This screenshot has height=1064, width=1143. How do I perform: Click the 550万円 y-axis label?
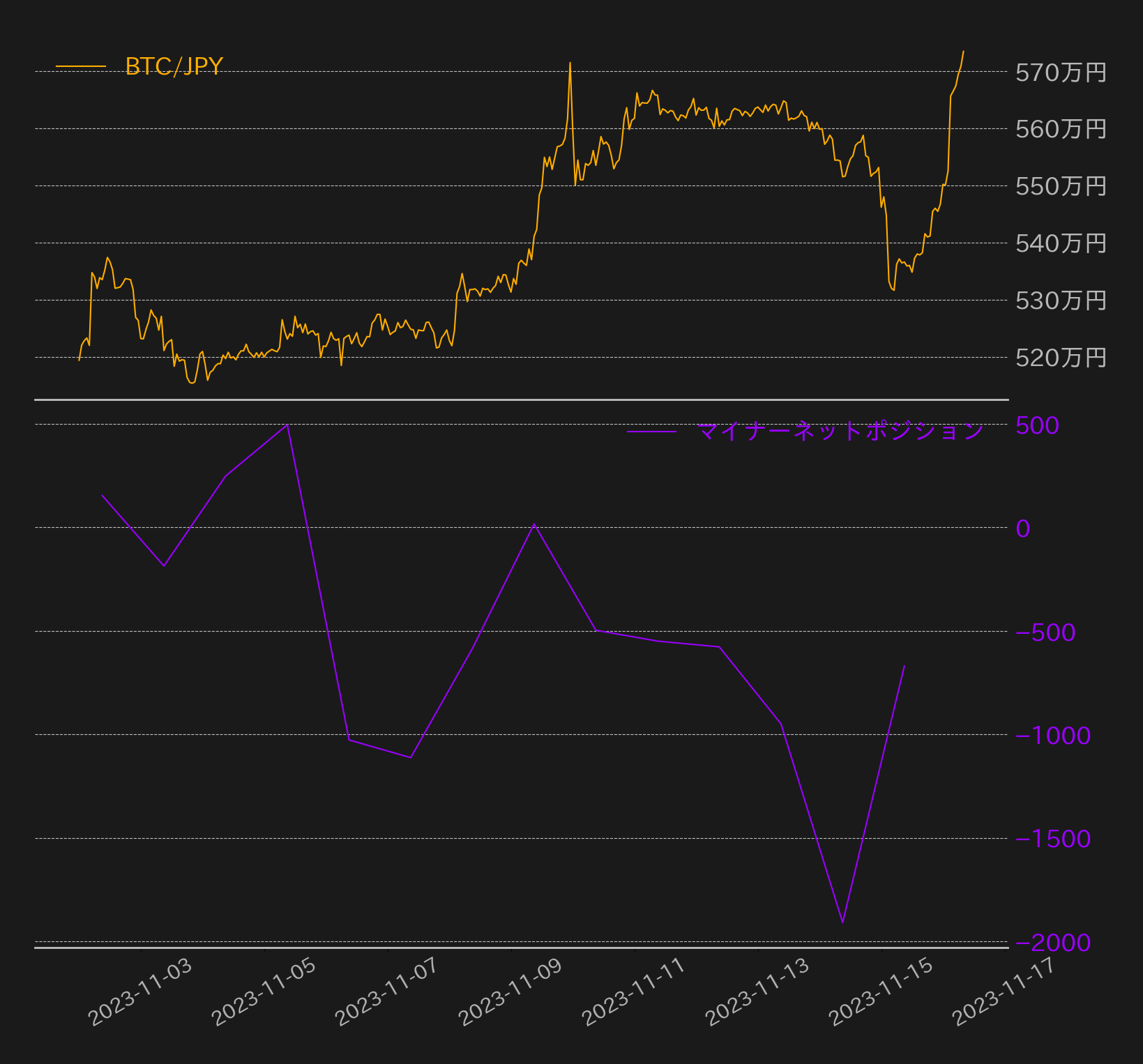tap(1061, 186)
